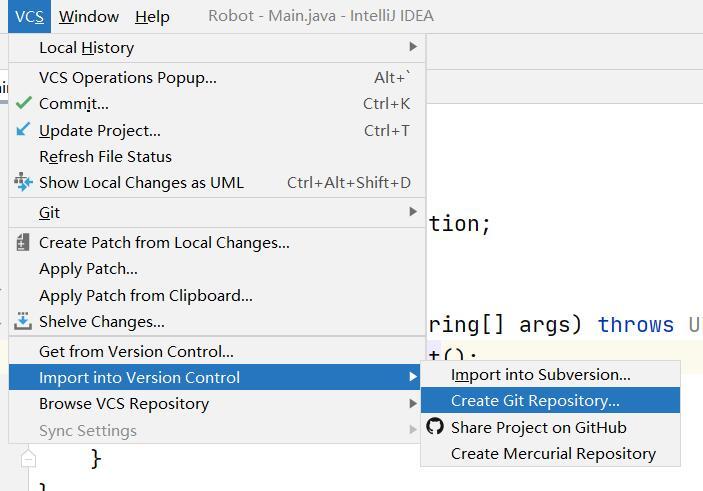Click the disabled Sync Settings entry
Viewport: 703px width, 491px height.
[x=214, y=430]
